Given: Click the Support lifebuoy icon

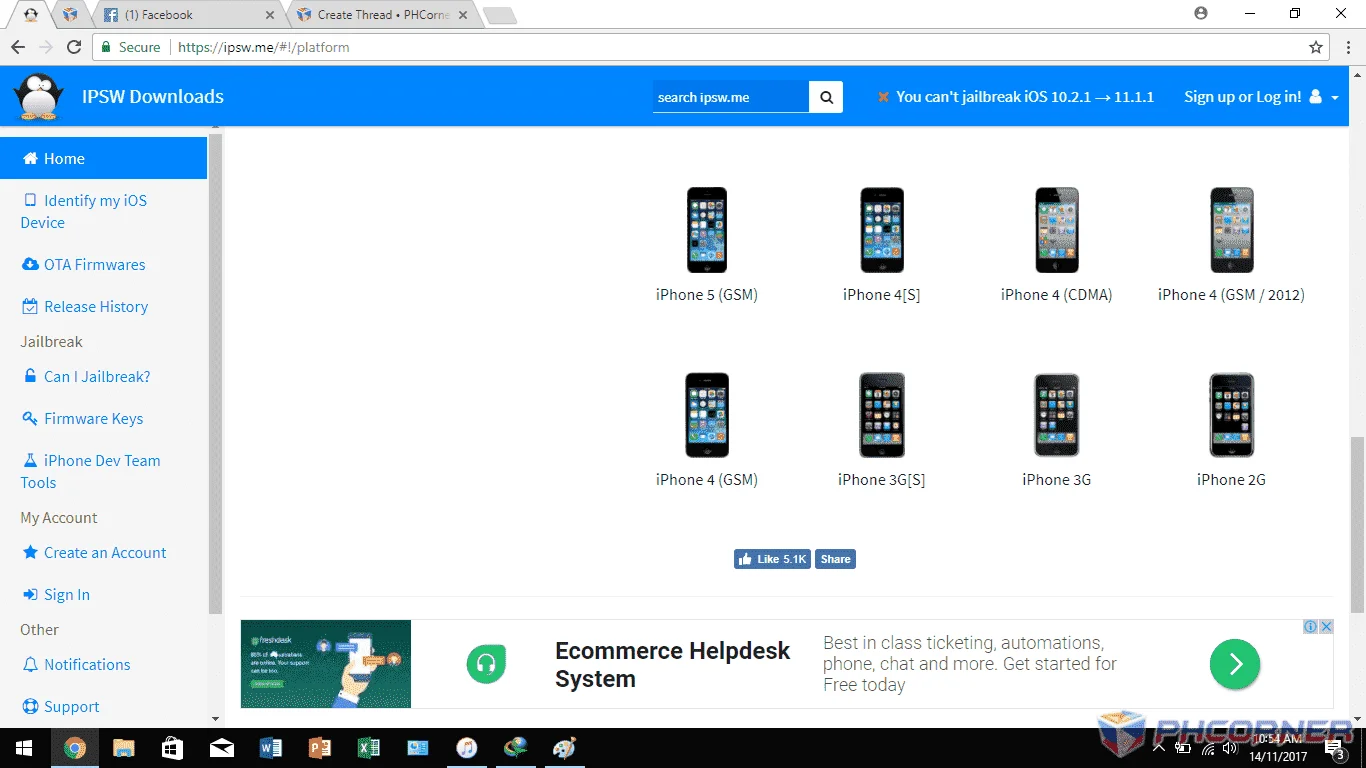Looking at the screenshot, I should click(x=30, y=707).
